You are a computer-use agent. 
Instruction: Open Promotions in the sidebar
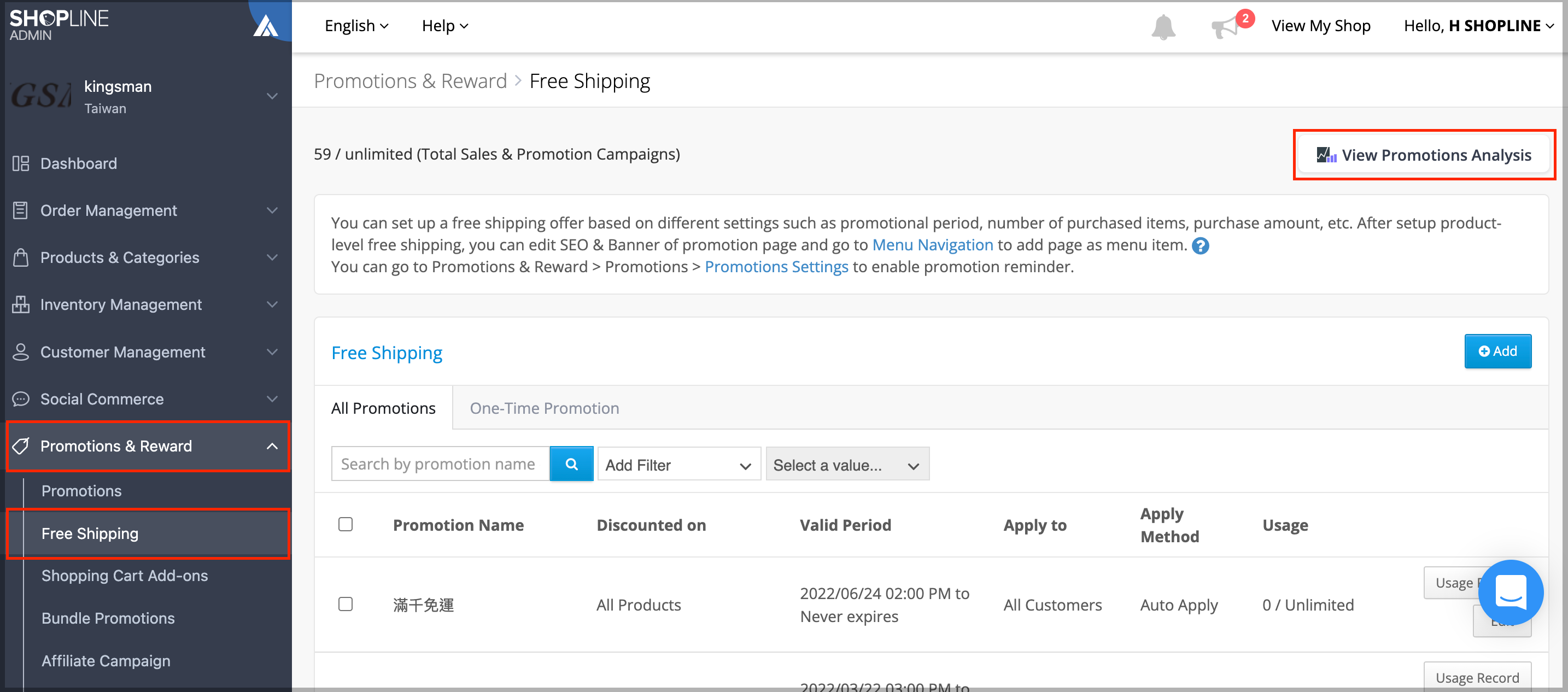(81, 490)
